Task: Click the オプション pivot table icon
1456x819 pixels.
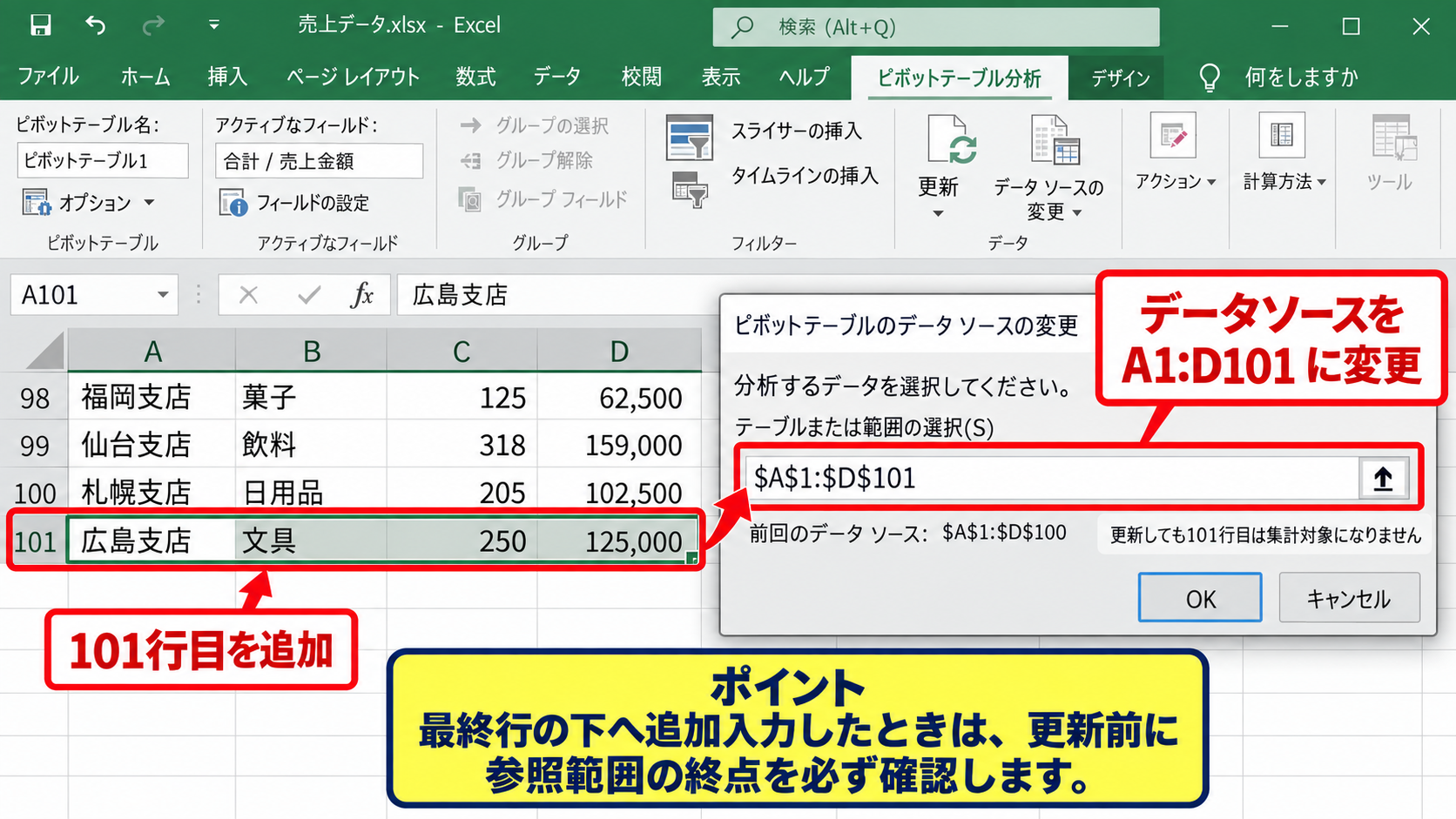Action: pyautogui.click(x=37, y=203)
